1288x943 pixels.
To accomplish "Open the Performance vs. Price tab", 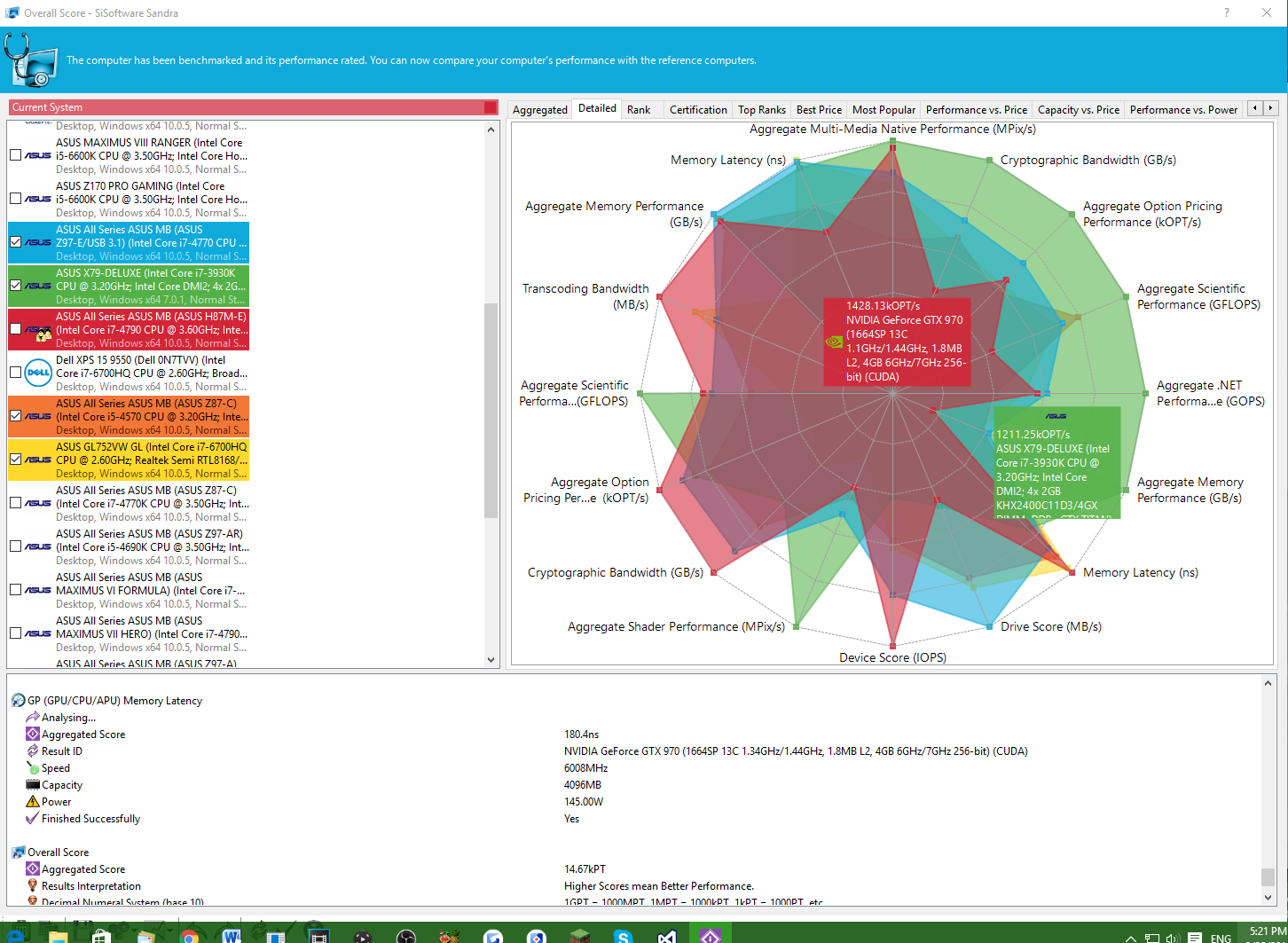I will pos(977,110).
